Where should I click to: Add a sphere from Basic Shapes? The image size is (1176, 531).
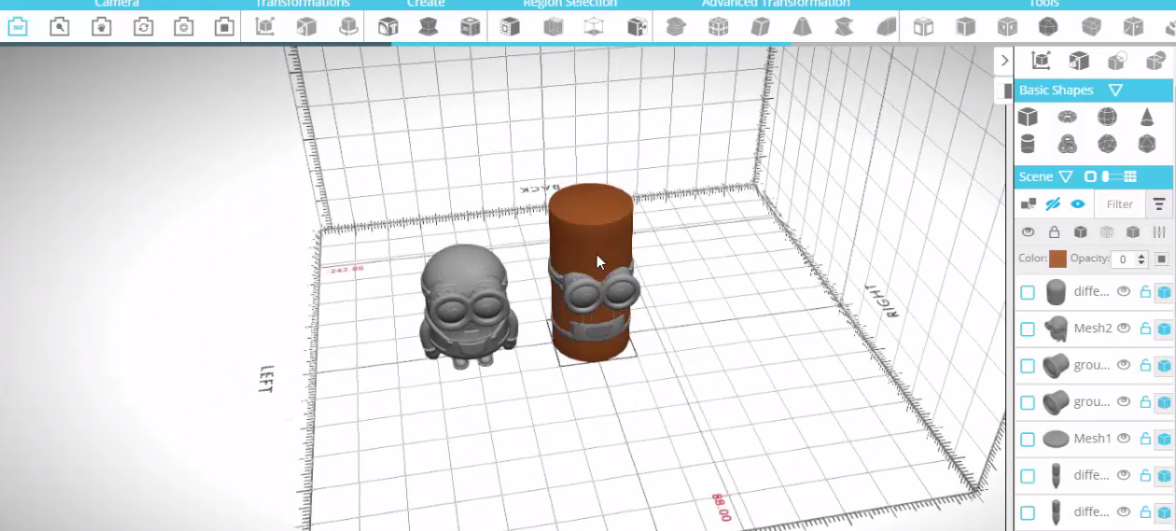[1107, 117]
